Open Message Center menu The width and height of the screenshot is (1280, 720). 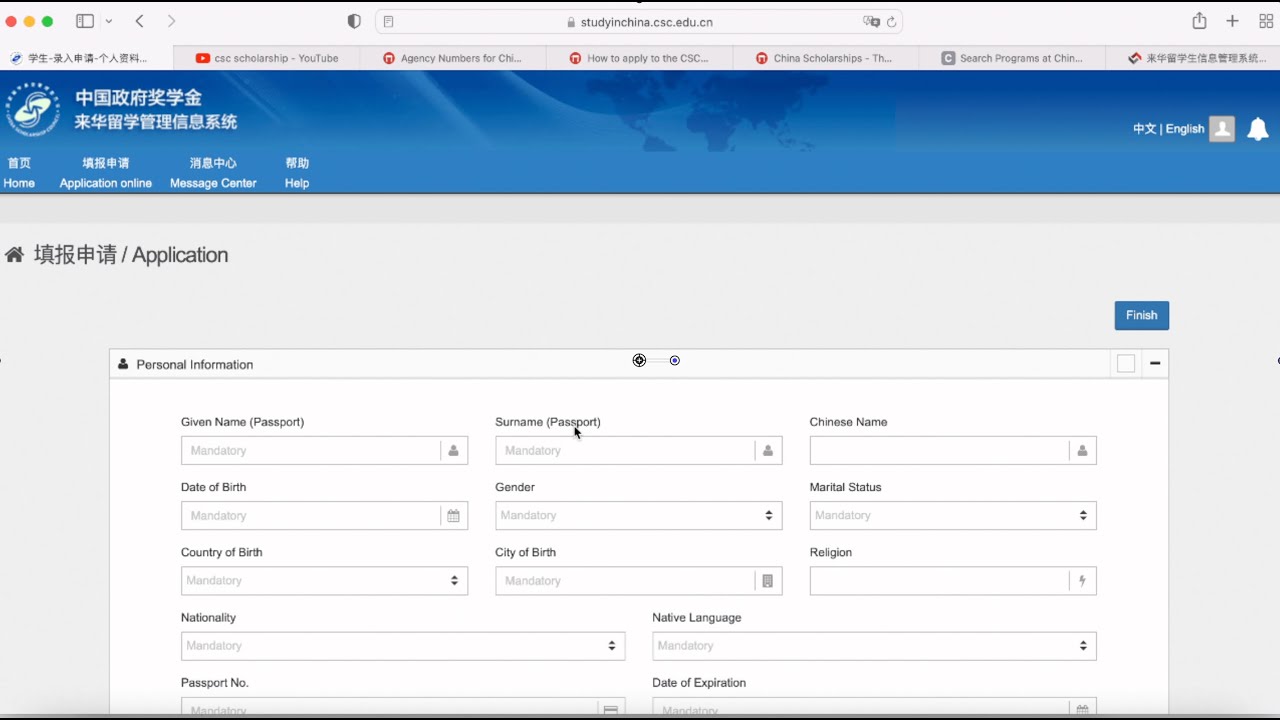(213, 173)
